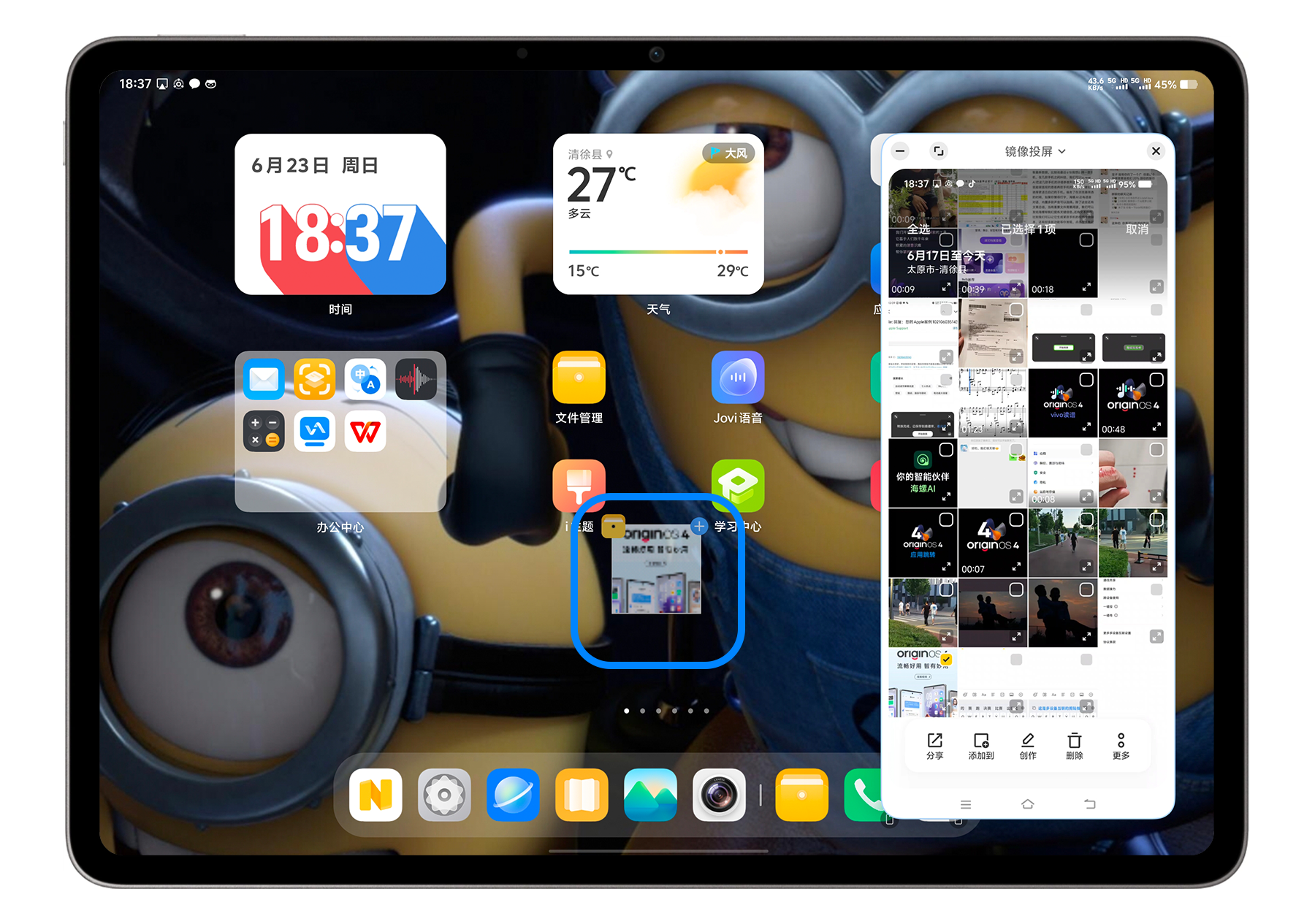Viewport: 1315px width, 924px height.
Task: Open the translate app in 办公中心 folder
Action: [365, 379]
